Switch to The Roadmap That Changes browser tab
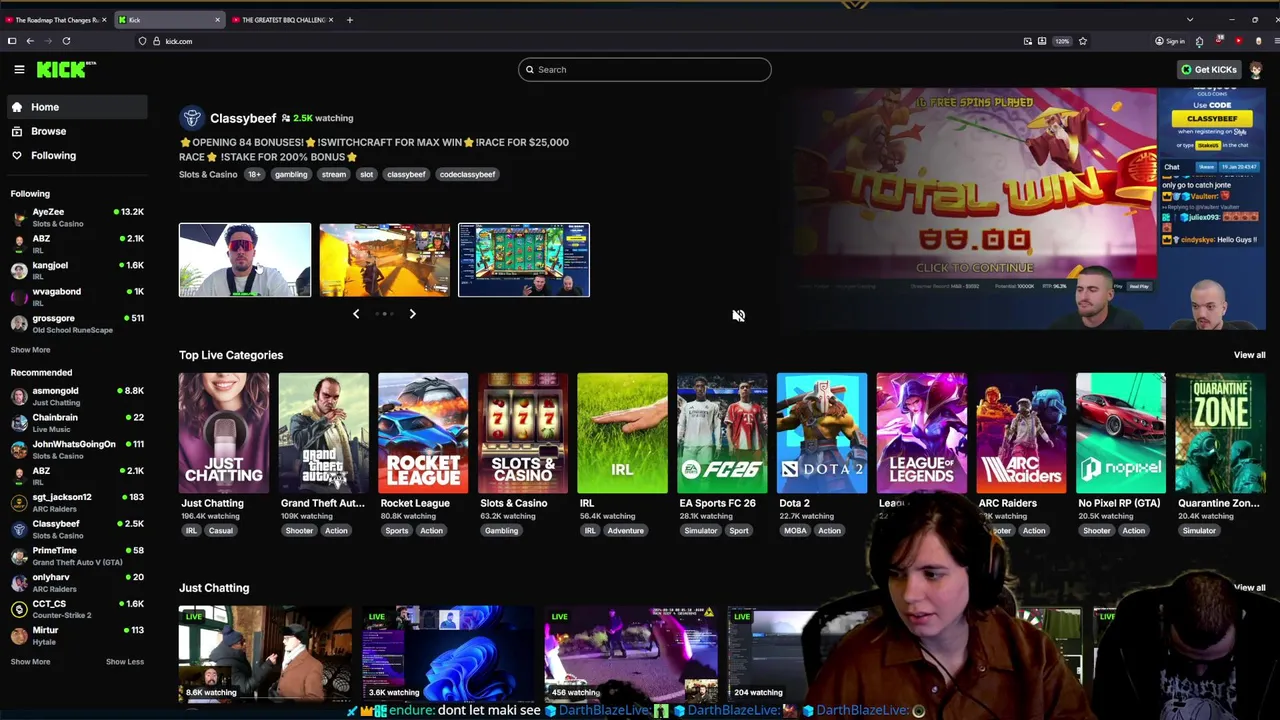The height and width of the screenshot is (720, 1280). pyautogui.click(x=54, y=20)
